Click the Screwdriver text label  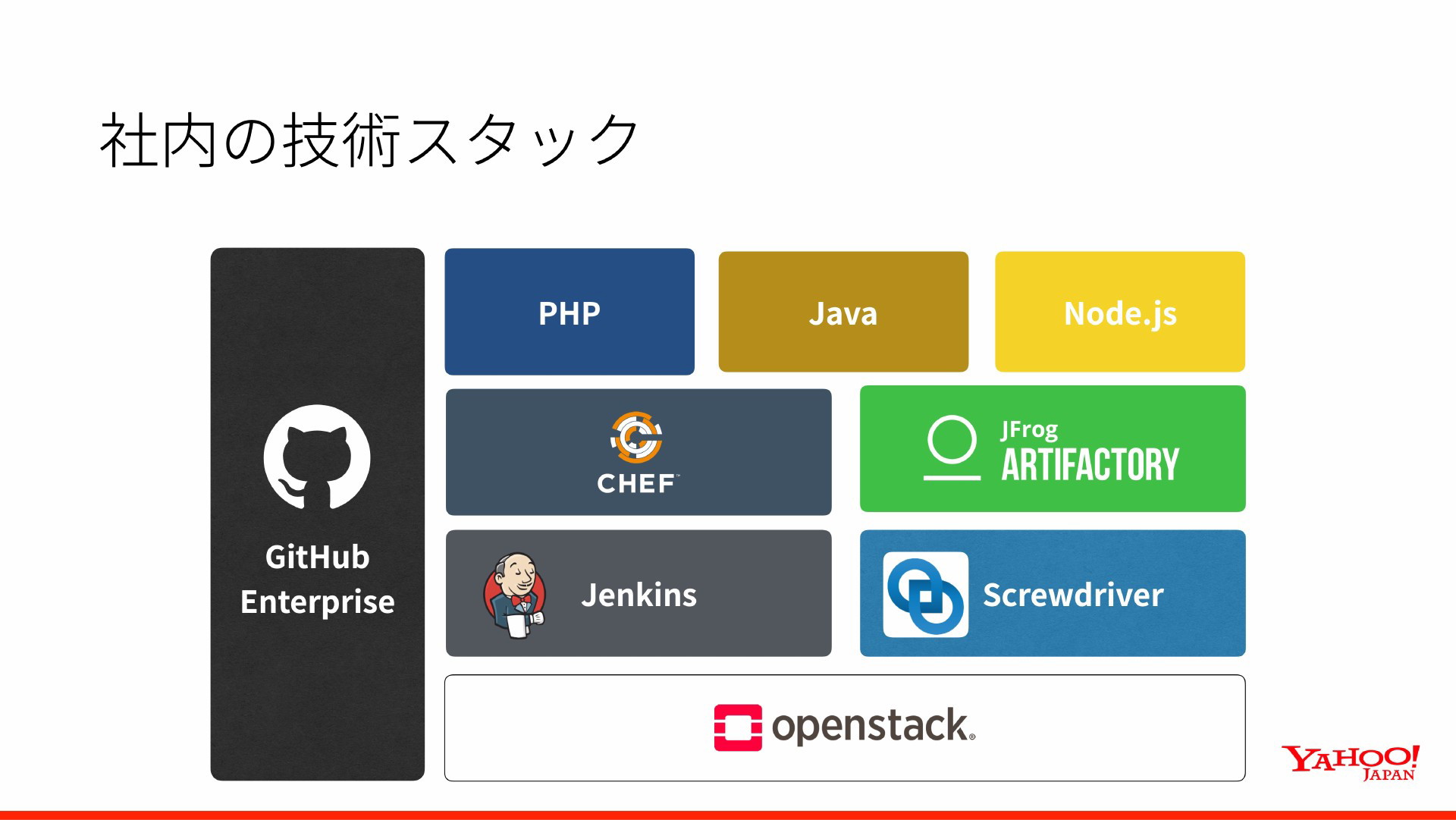pos(1073,595)
